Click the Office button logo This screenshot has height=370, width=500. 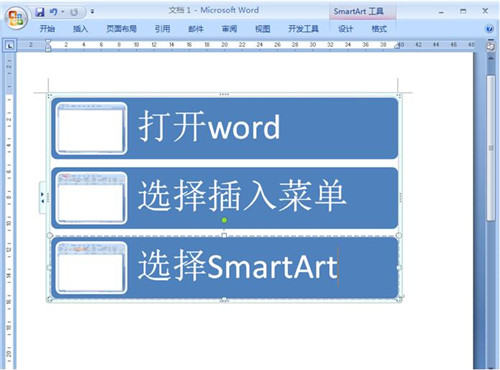tap(16, 18)
